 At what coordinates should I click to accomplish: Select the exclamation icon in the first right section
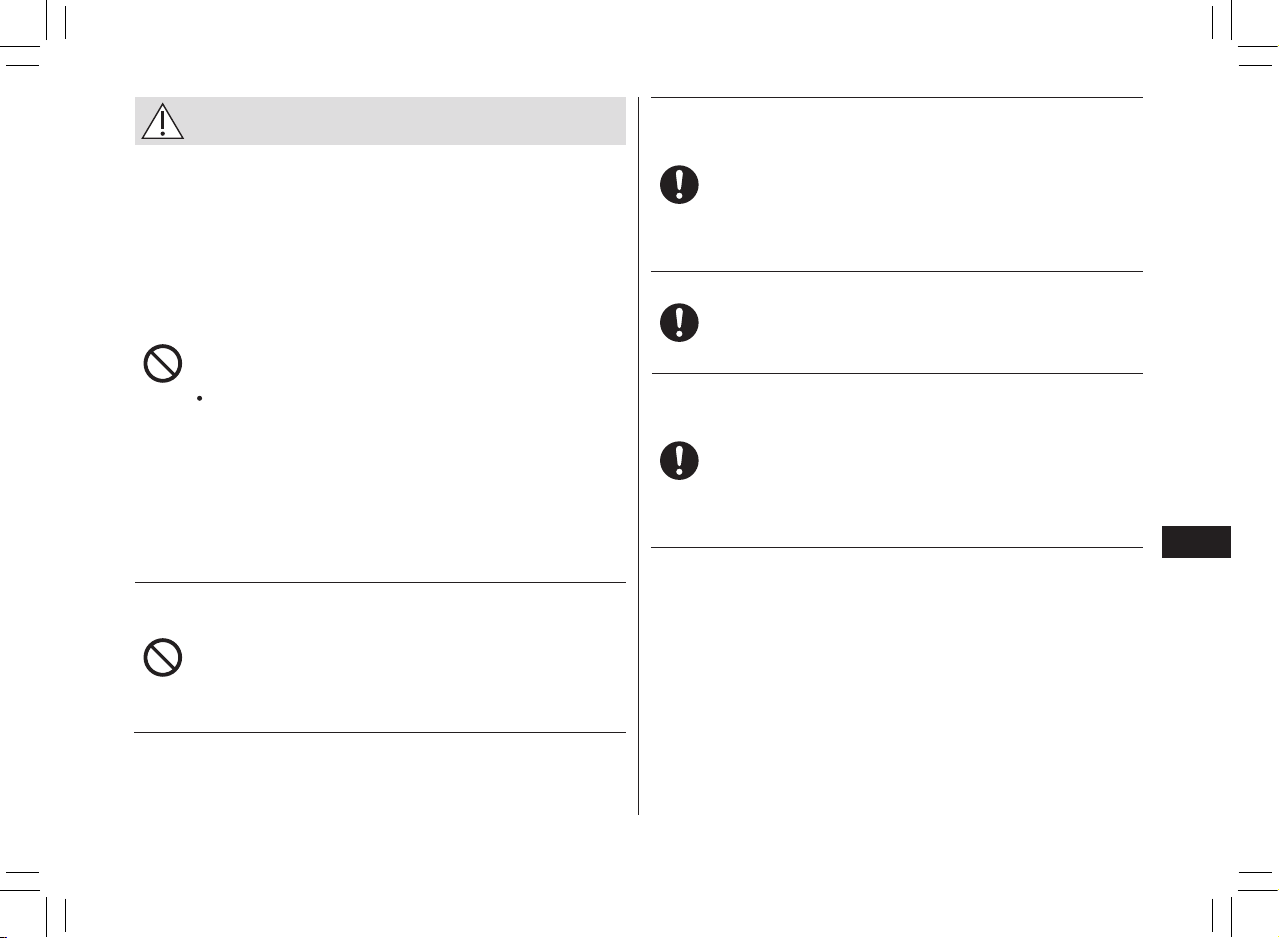[x=679, y=185]
